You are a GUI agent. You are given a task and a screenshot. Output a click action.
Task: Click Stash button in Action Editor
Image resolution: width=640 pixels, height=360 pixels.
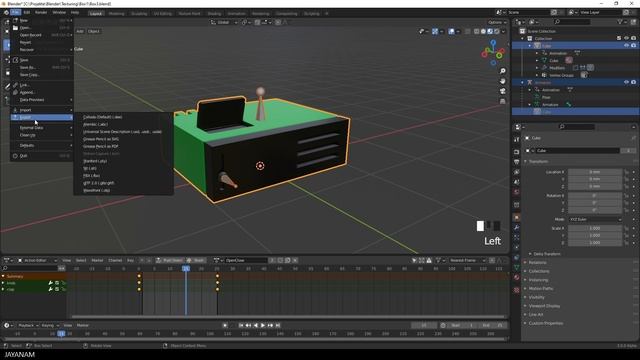[196, 260]
